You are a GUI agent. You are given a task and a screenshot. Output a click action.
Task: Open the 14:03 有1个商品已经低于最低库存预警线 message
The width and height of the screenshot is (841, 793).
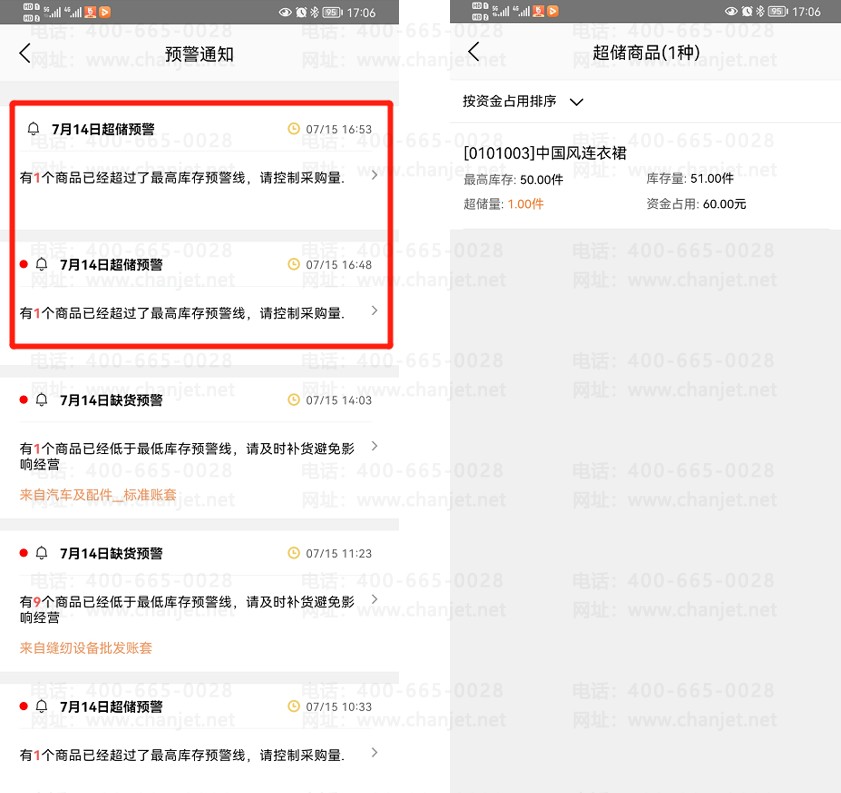[x=187, y=456]
